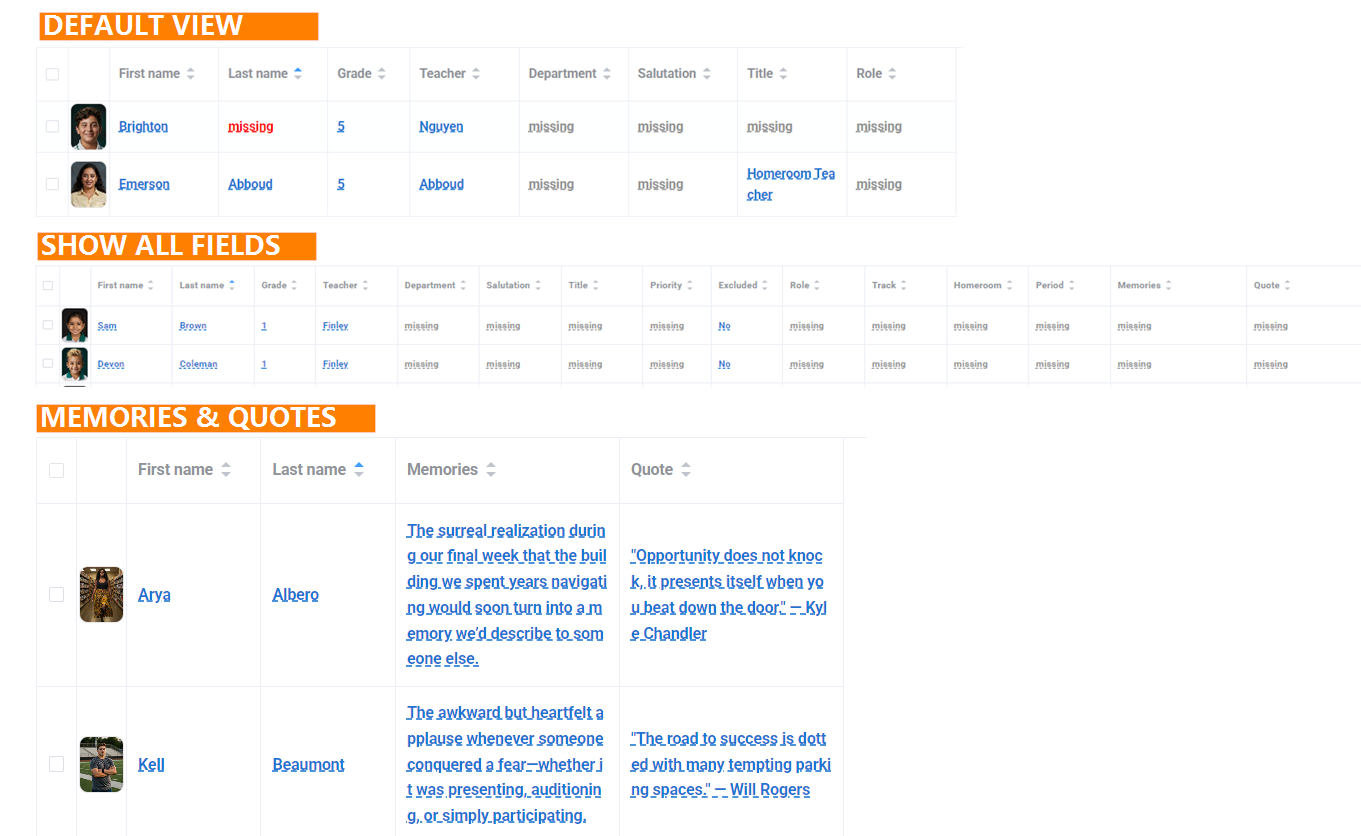This screenshot has width=1361, height=836.
Task: Sort the Quote column in memories table
Action: (686, 470)
